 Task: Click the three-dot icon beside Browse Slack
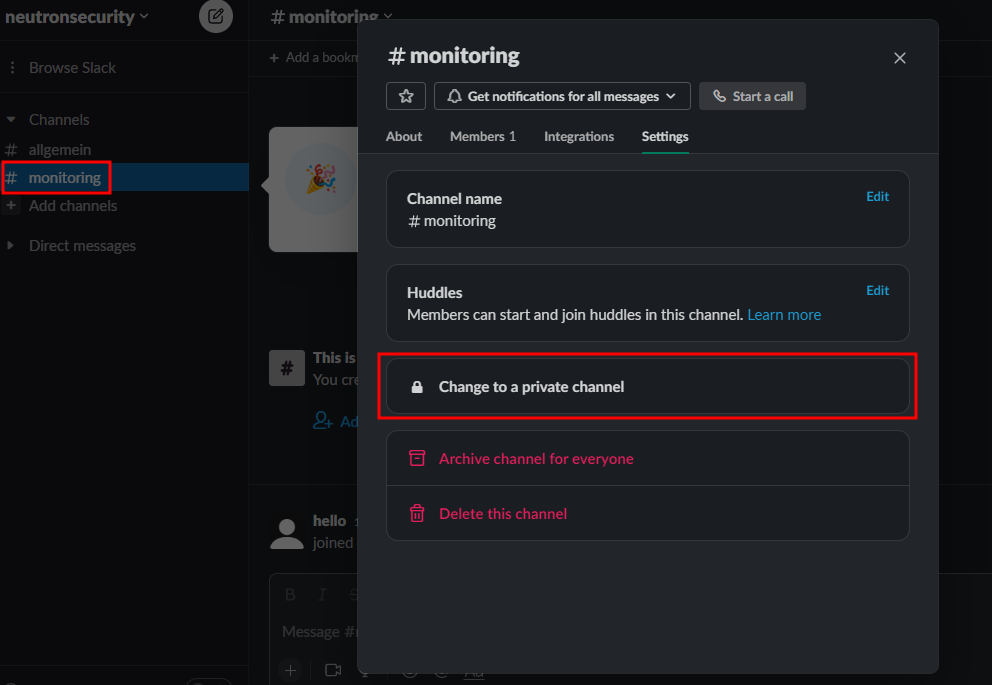[x=12, y=68]
